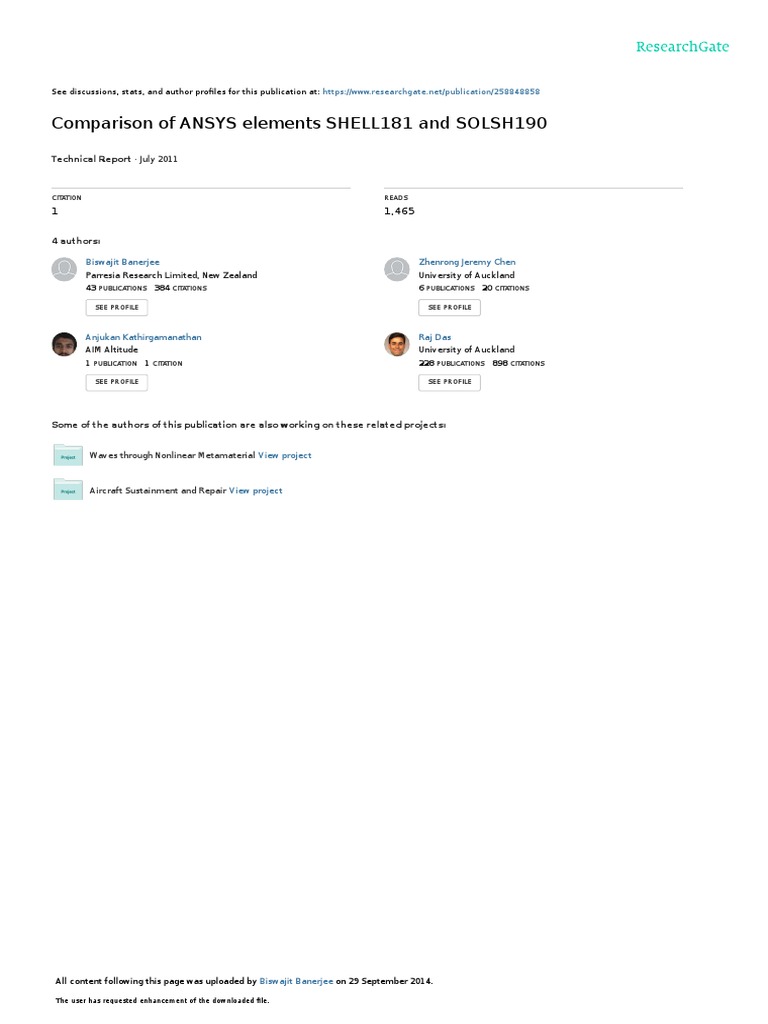The height and width of the screenshot is (1024, 768).
Task: Open Anjukan Kathirgamanathan's name link
Action: coord(143,337)
